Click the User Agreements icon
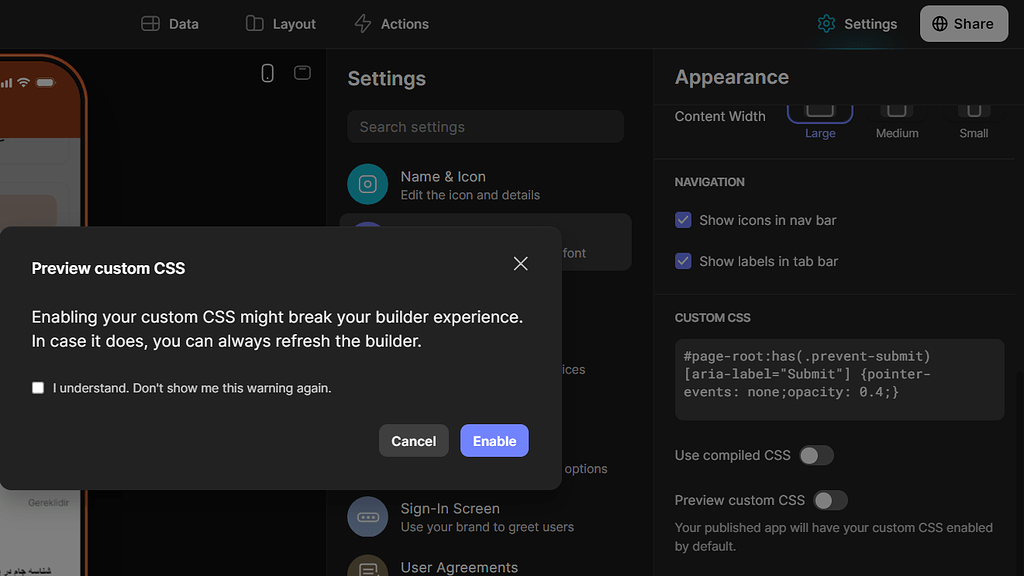Viewport: 1024px width, 576px height. tap(367, 567)
